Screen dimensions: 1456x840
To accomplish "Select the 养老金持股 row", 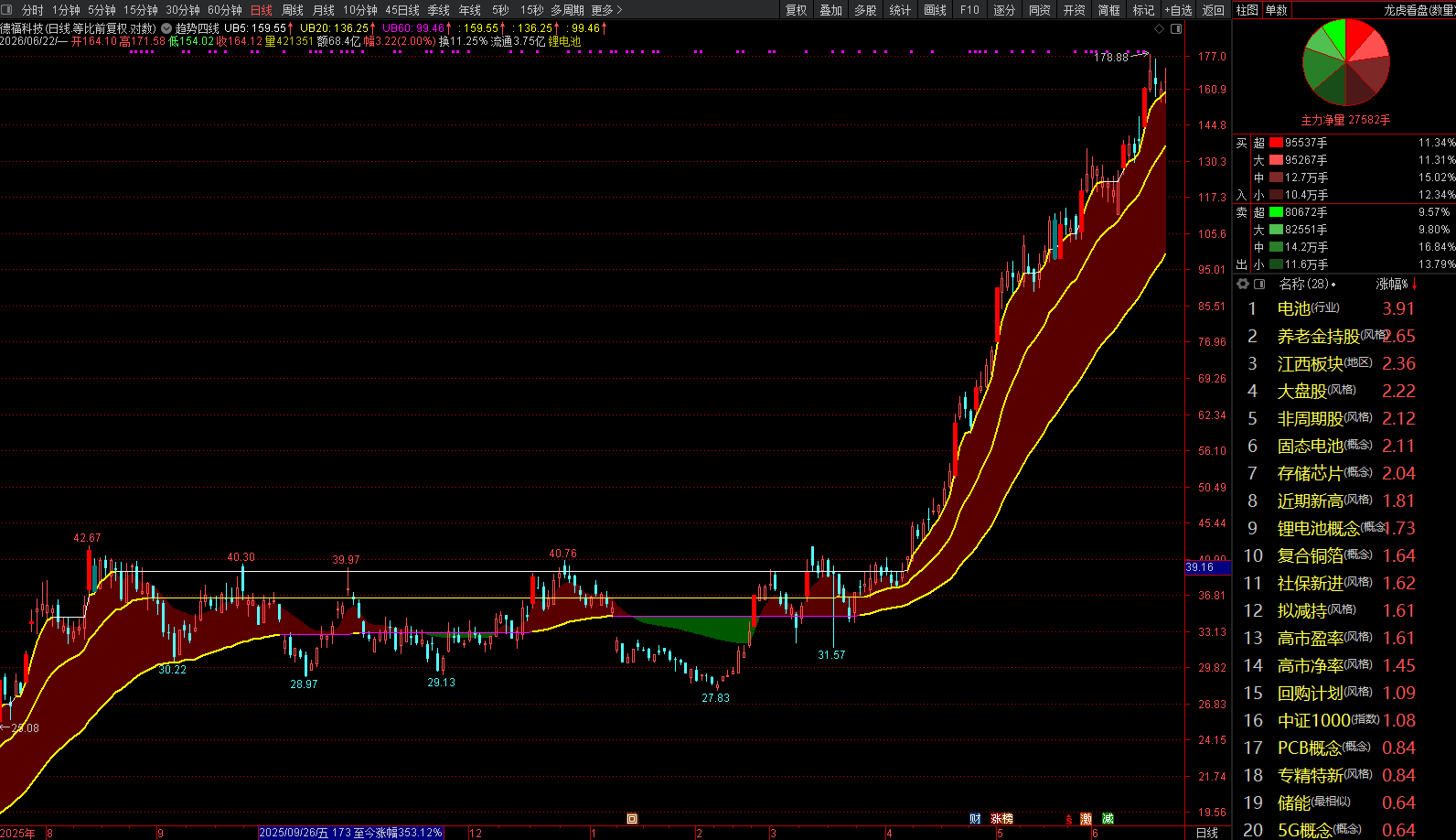I will [x=1344, y=336].
